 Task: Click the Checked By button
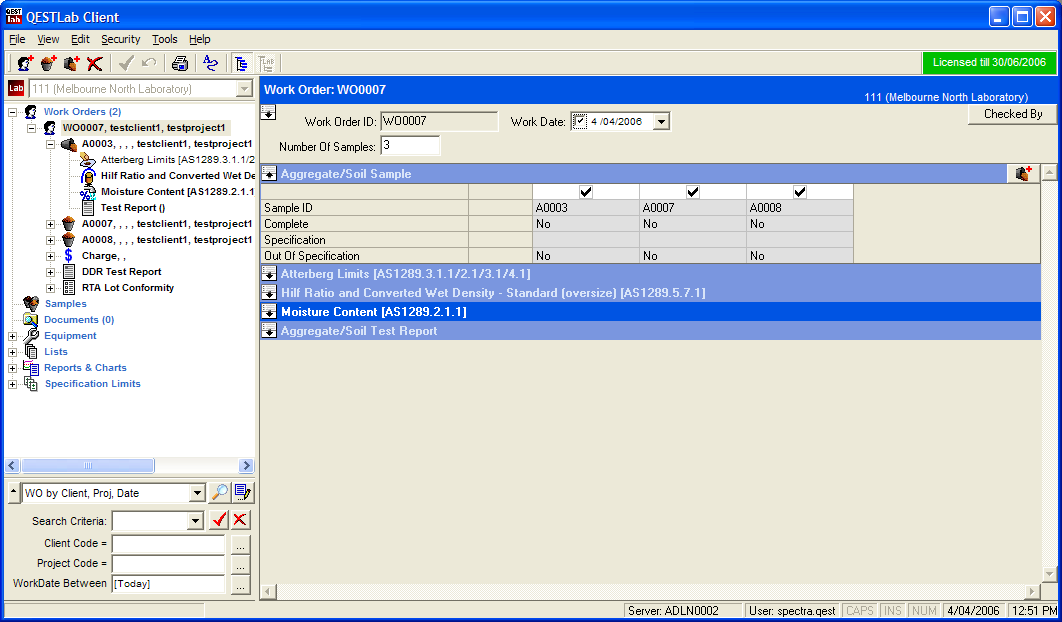pyautogui.click(x=1012, y=114)
